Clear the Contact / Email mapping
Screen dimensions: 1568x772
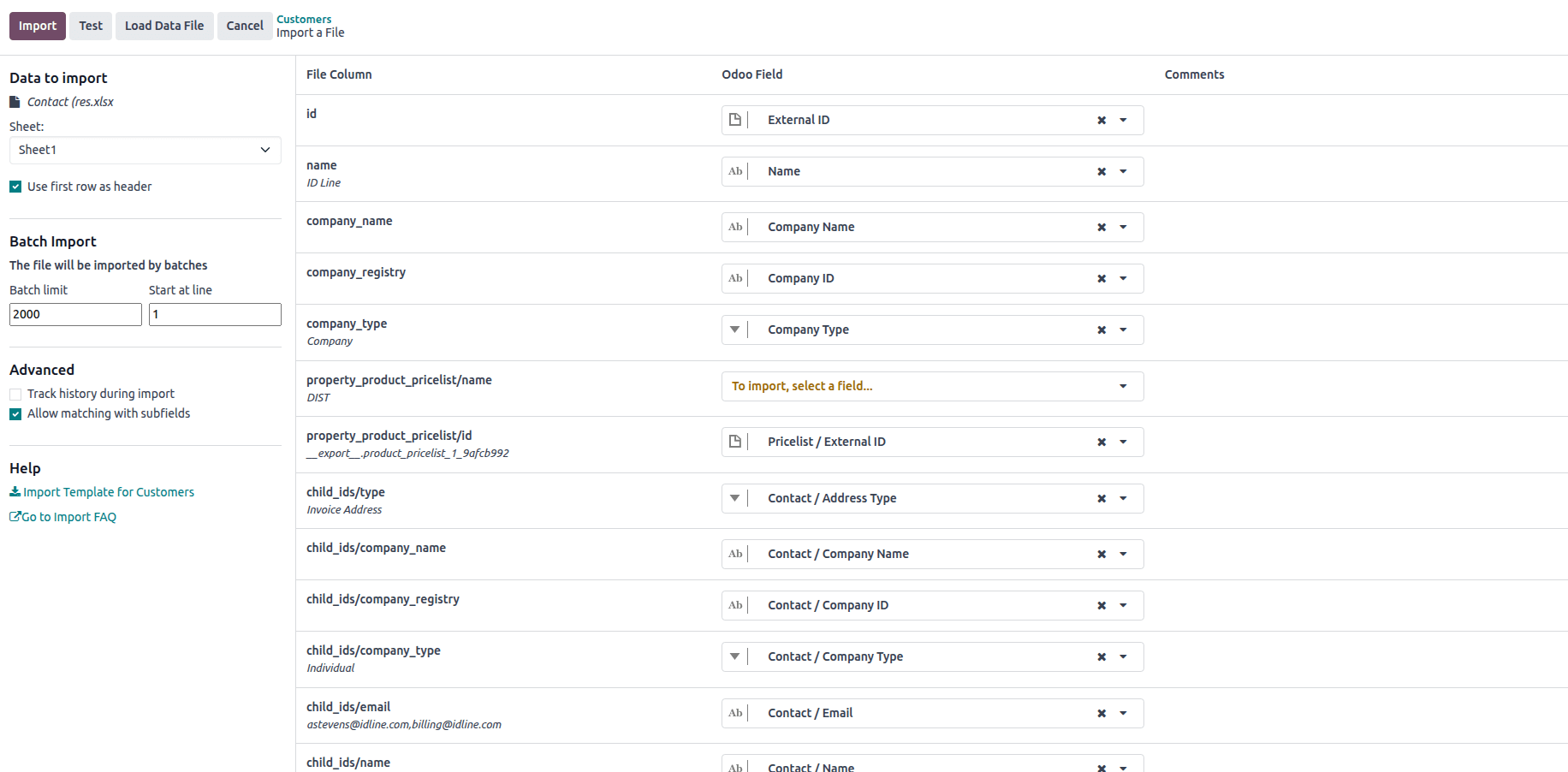click(x=1102, y=714)
